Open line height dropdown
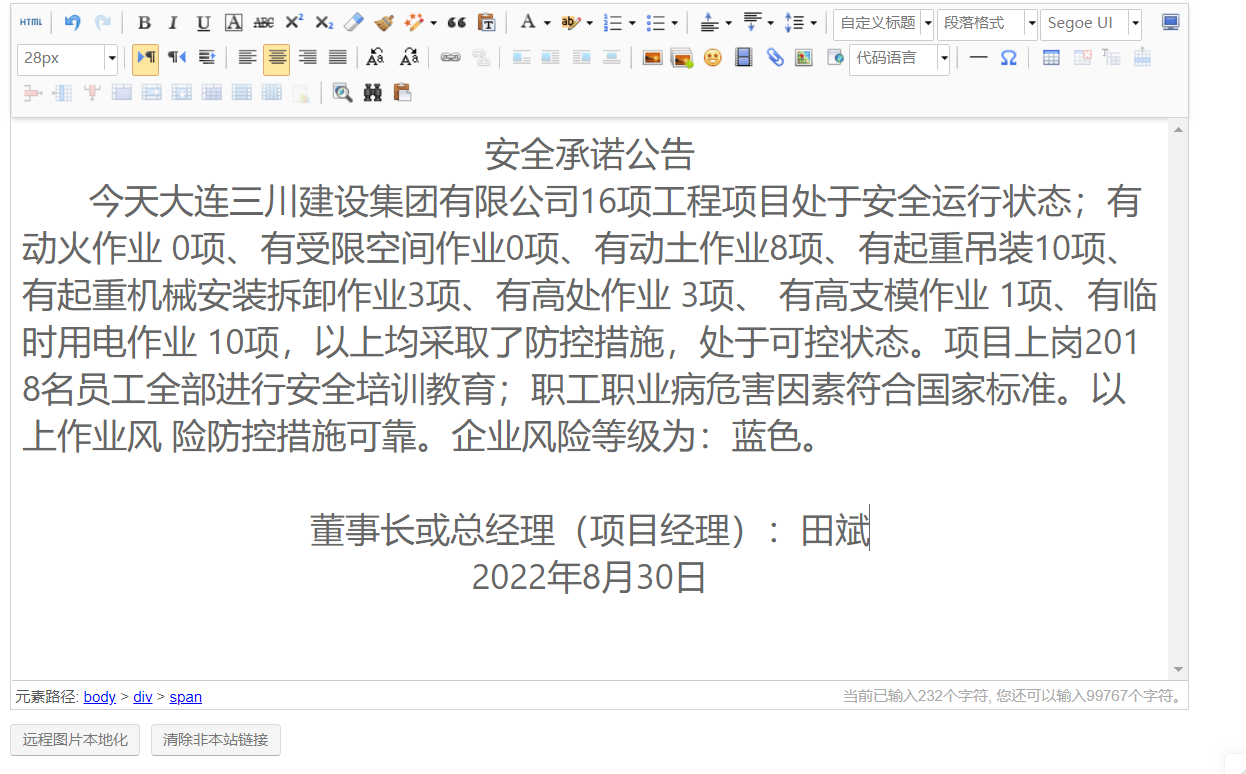Screen dimensions: 1246x774 [x=813, y=22]
